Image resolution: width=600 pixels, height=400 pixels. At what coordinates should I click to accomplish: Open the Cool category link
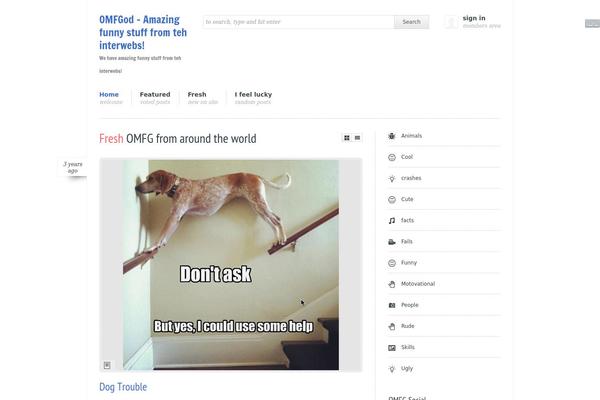tap(407, 157)
